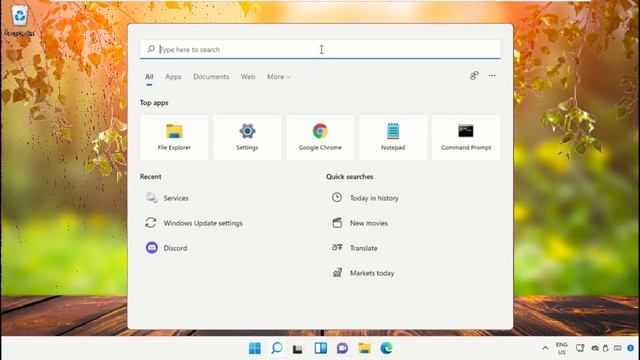Screen dimensions: 640x360
Task: Launch Microsoft Edge from taskbar
Action: point(386,348)
